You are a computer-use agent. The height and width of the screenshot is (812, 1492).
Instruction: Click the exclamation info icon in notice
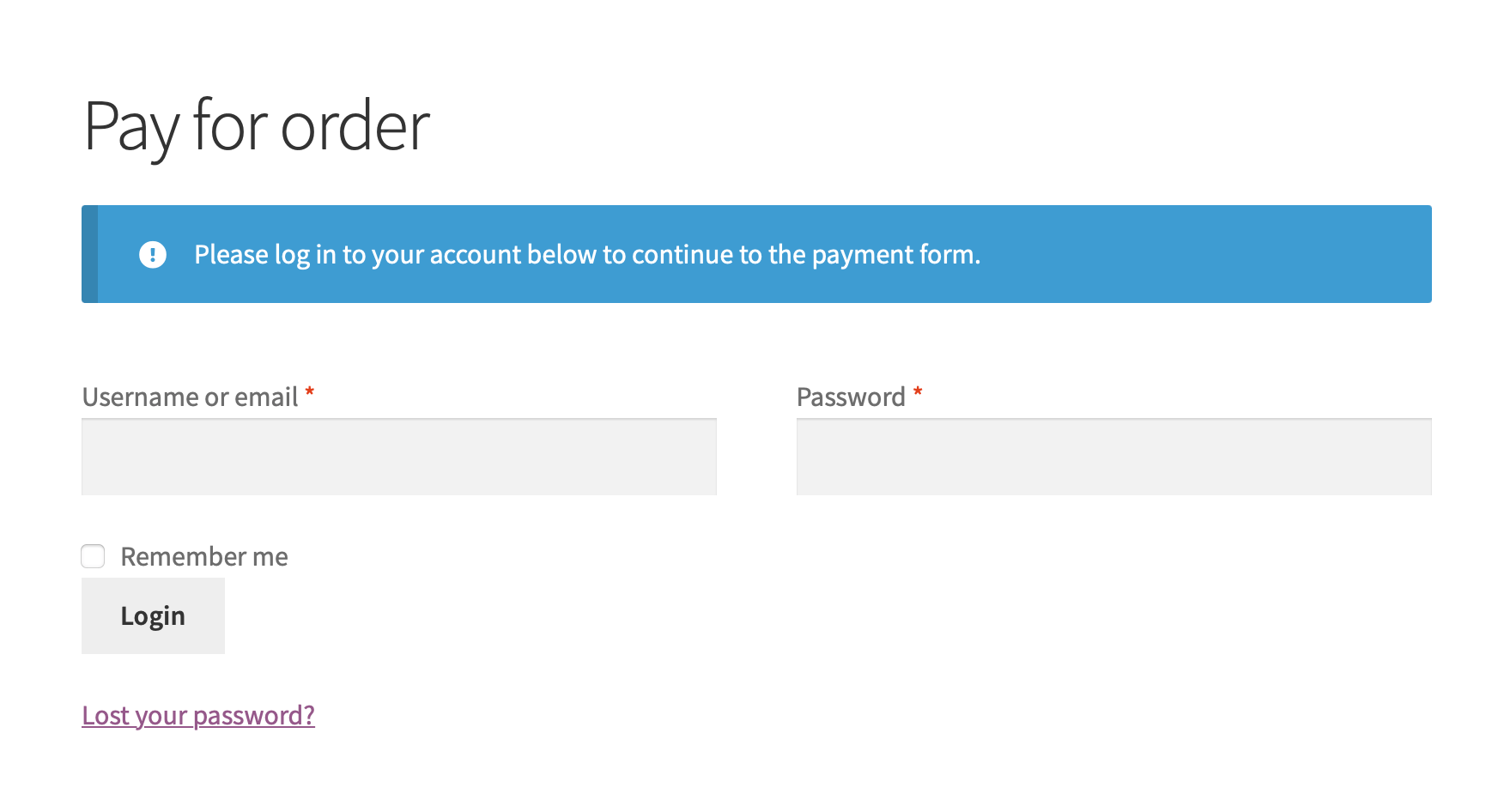point(153,255)
